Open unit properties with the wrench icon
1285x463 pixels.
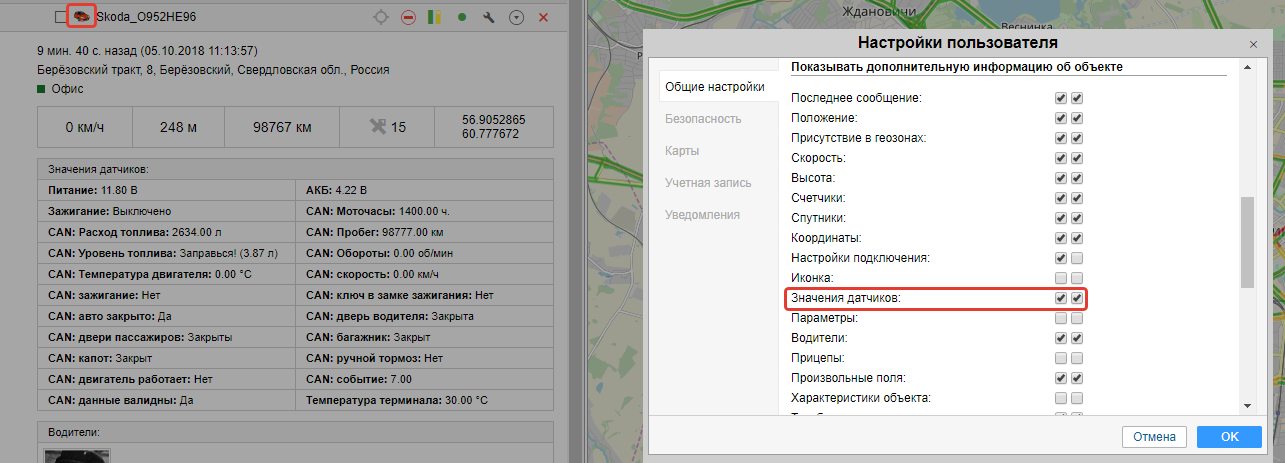(489, 17)
